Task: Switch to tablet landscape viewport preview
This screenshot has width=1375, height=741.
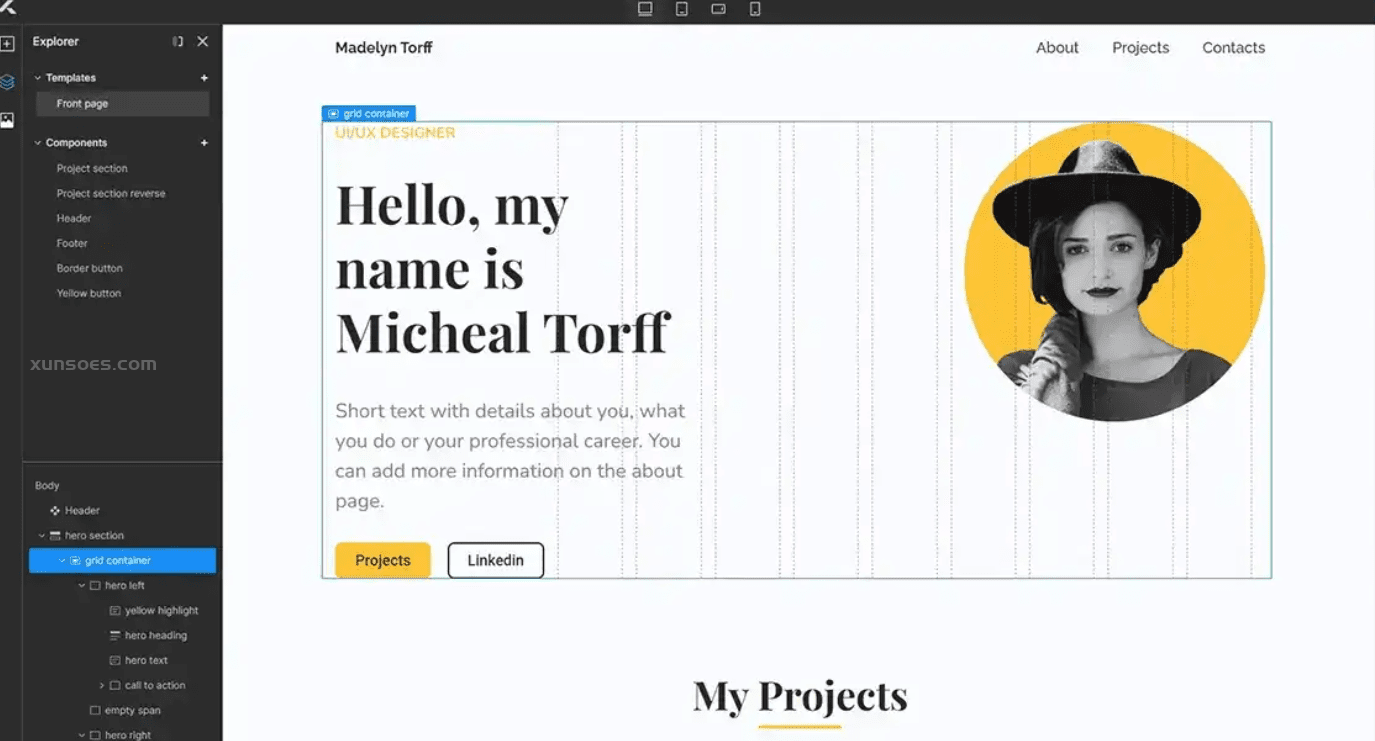Action: pos(718,9)
